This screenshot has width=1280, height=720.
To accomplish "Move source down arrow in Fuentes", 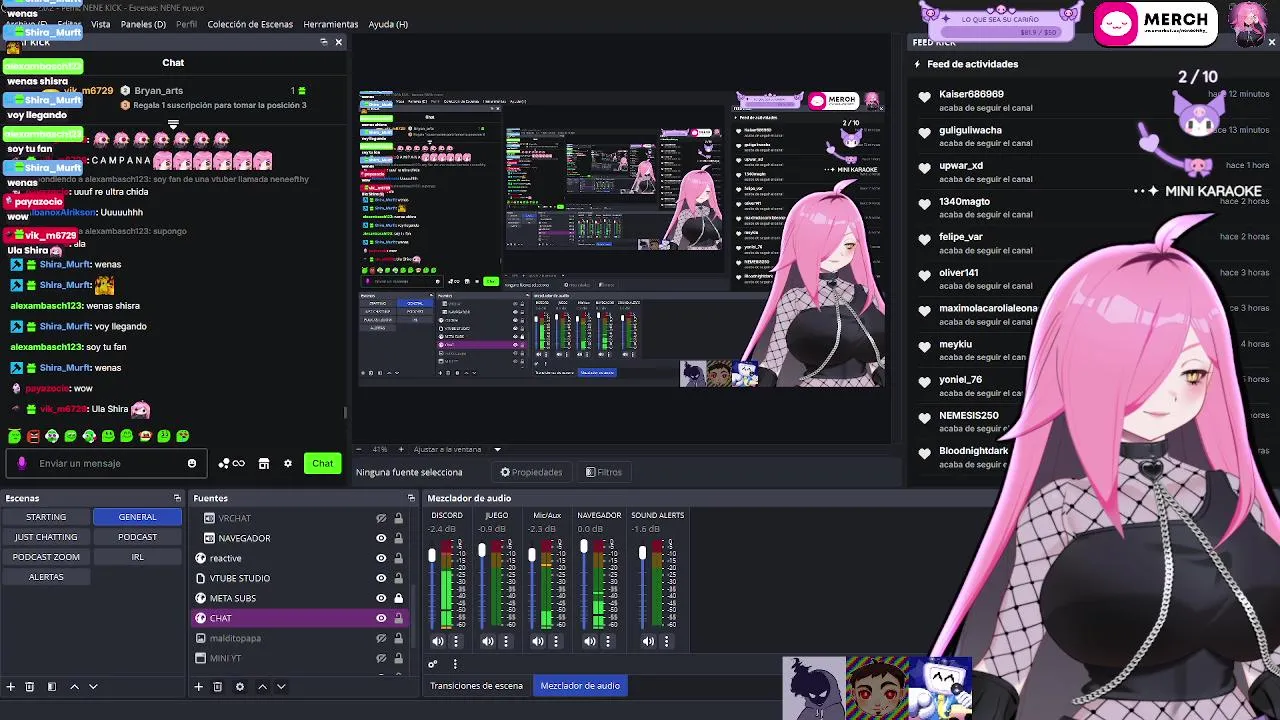I will point(281,687).
